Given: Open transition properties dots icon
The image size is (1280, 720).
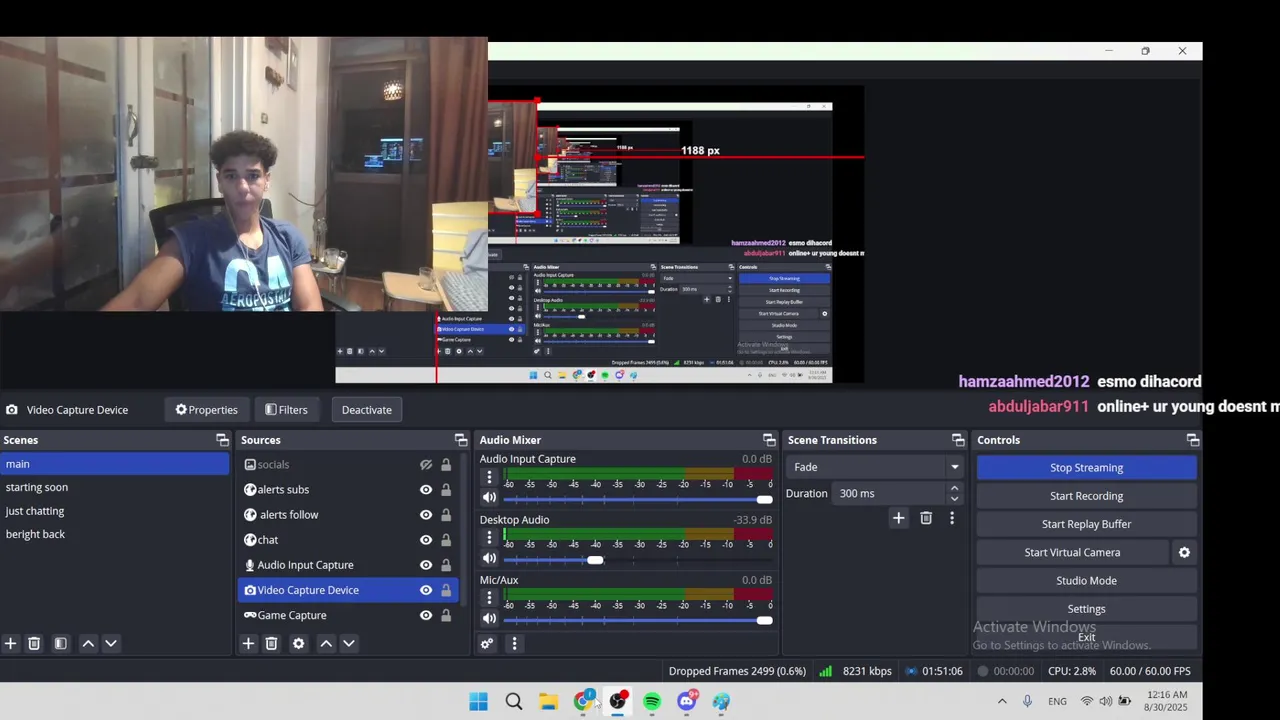Looking at the screenshot, I should [952, 518].
